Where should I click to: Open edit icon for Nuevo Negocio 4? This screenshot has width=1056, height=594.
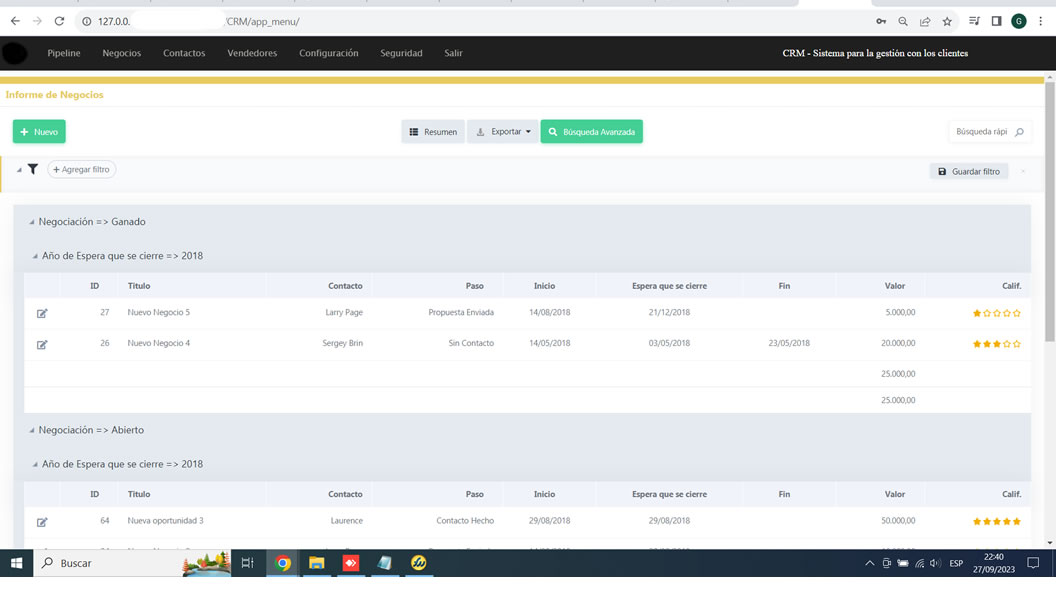click(x=42, y=344)
